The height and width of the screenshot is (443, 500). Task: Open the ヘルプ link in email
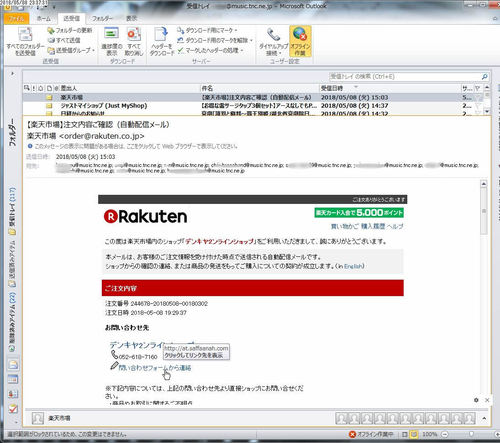click(x=395, y=226)
